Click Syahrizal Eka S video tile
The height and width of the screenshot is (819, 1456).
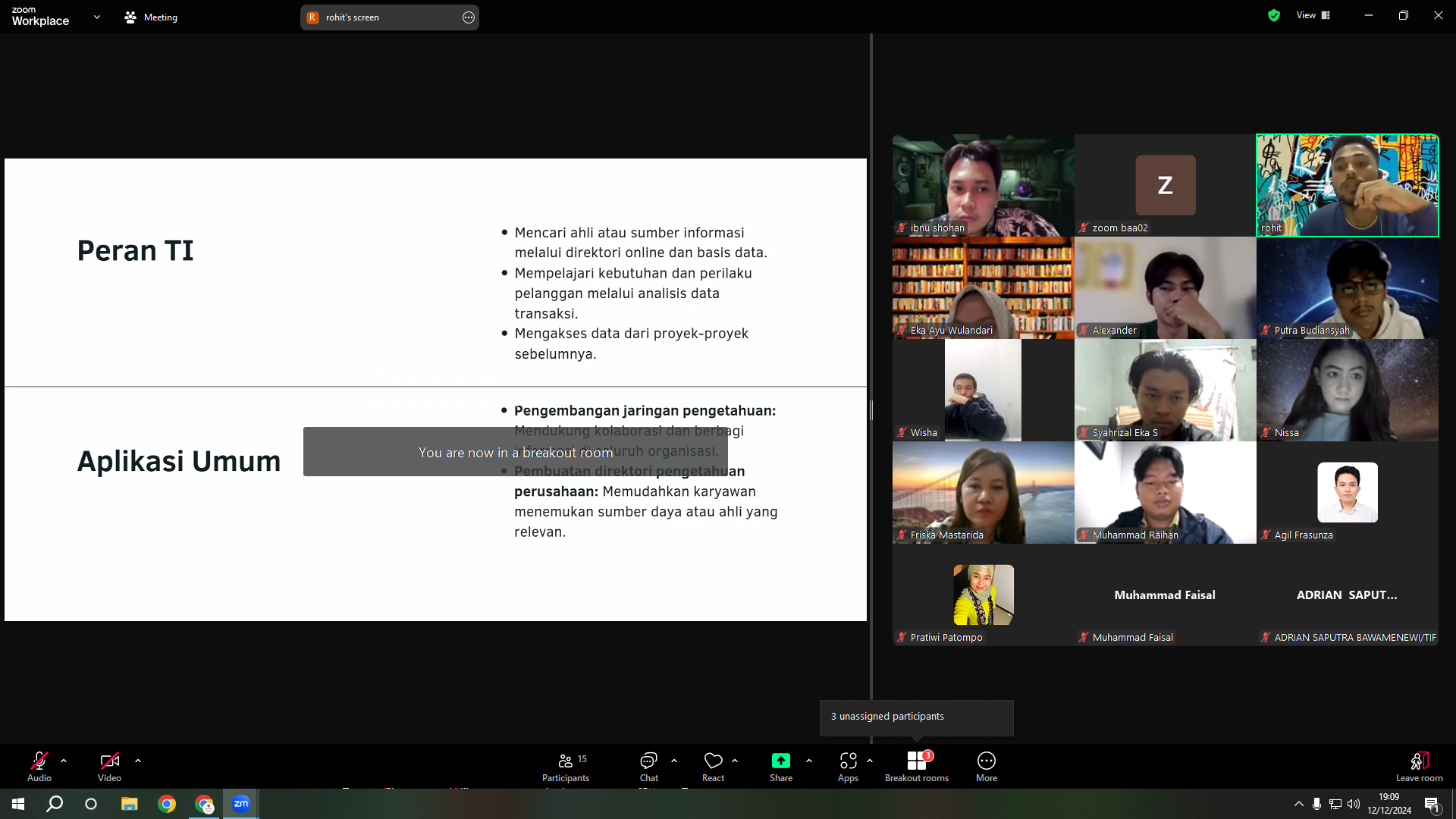tap(1166, 391)
